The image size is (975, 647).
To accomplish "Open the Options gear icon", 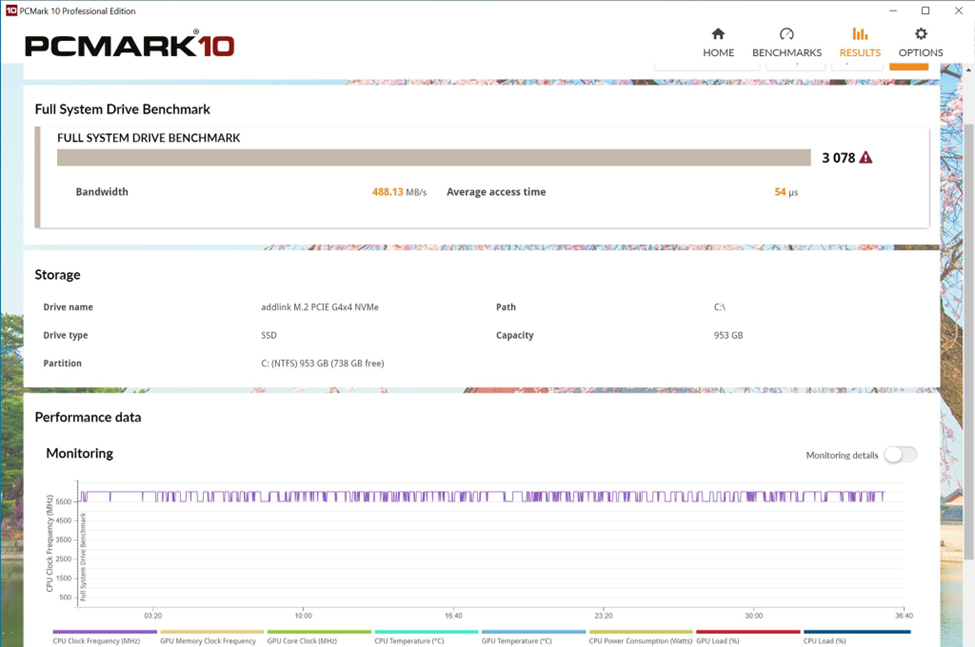I will click(x=920, y=35).
